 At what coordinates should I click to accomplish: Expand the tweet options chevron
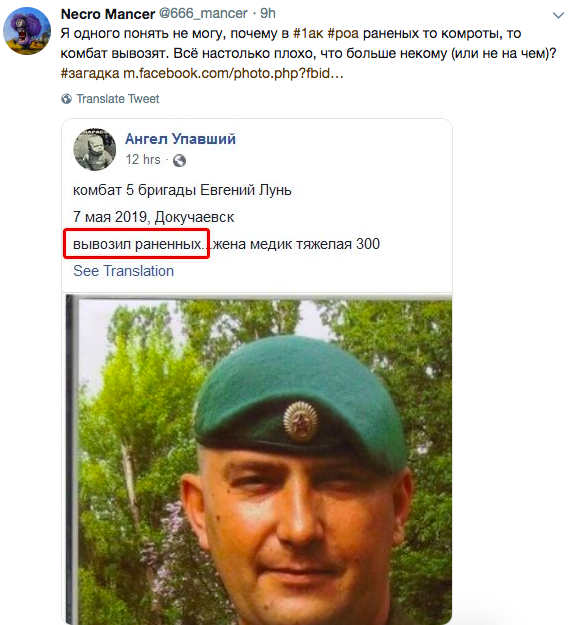(558, 16)
